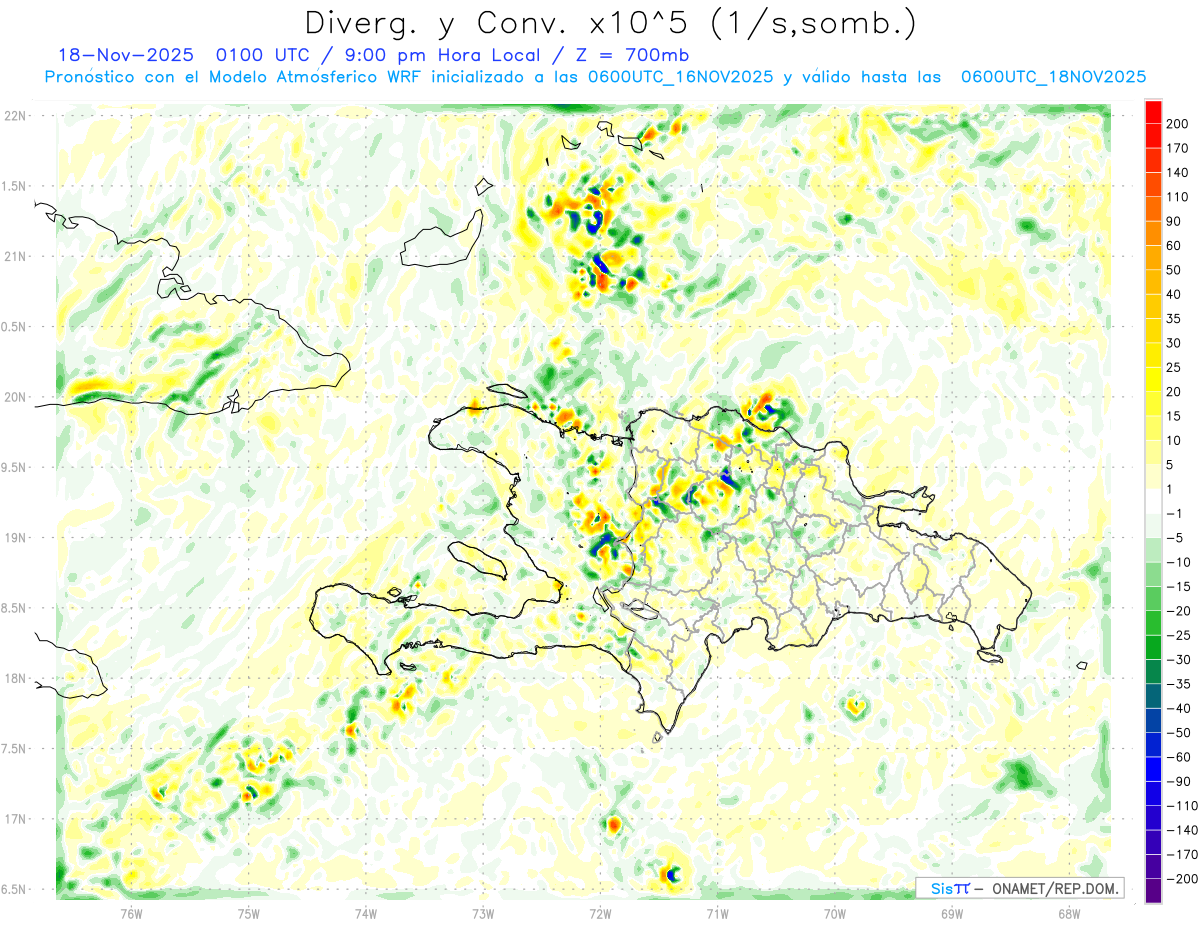
Task: Click the "-50" value on the color scale
Action: (x=1180, y=732)
